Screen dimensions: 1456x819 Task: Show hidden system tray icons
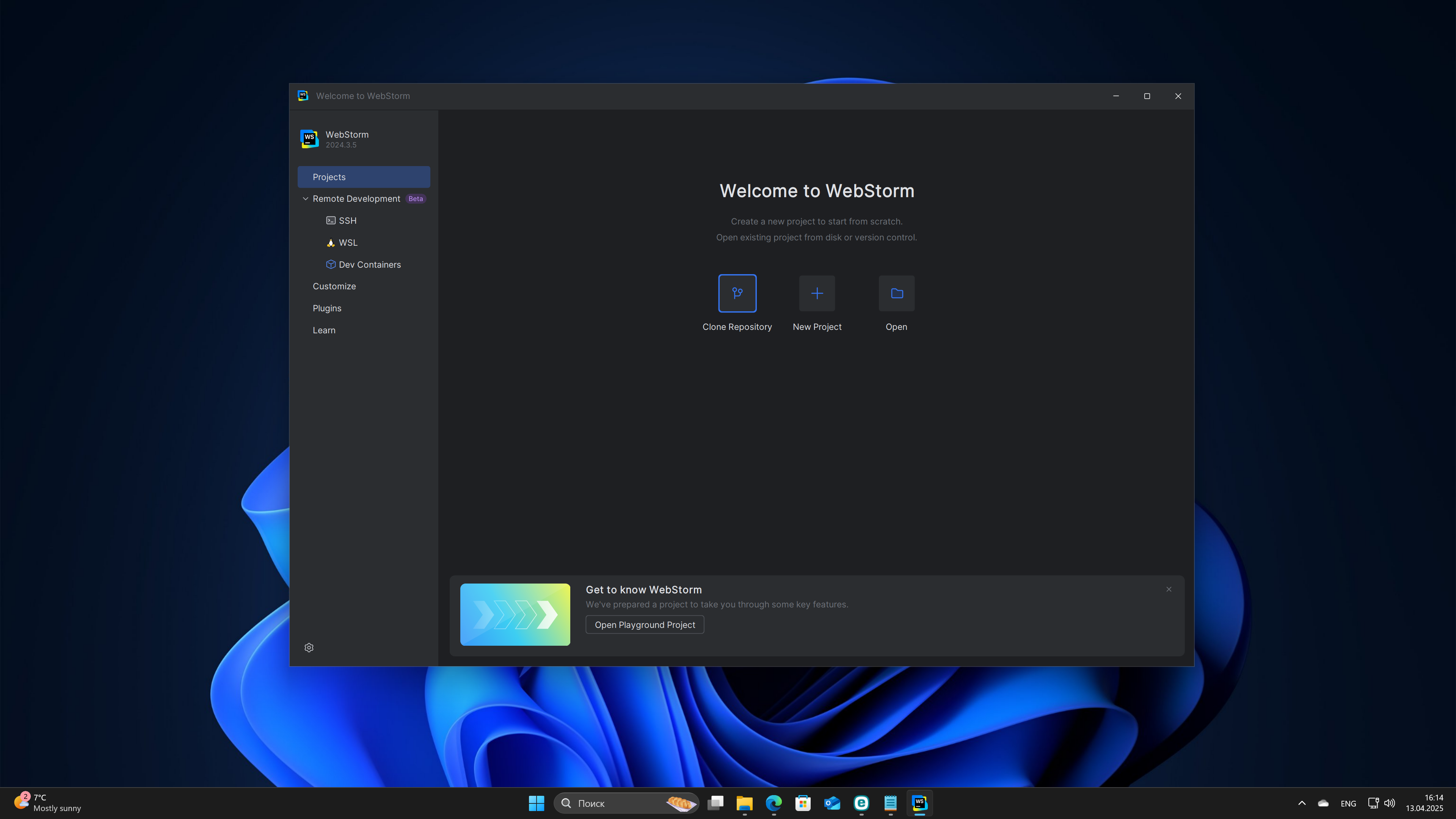tap(1302, 803)
